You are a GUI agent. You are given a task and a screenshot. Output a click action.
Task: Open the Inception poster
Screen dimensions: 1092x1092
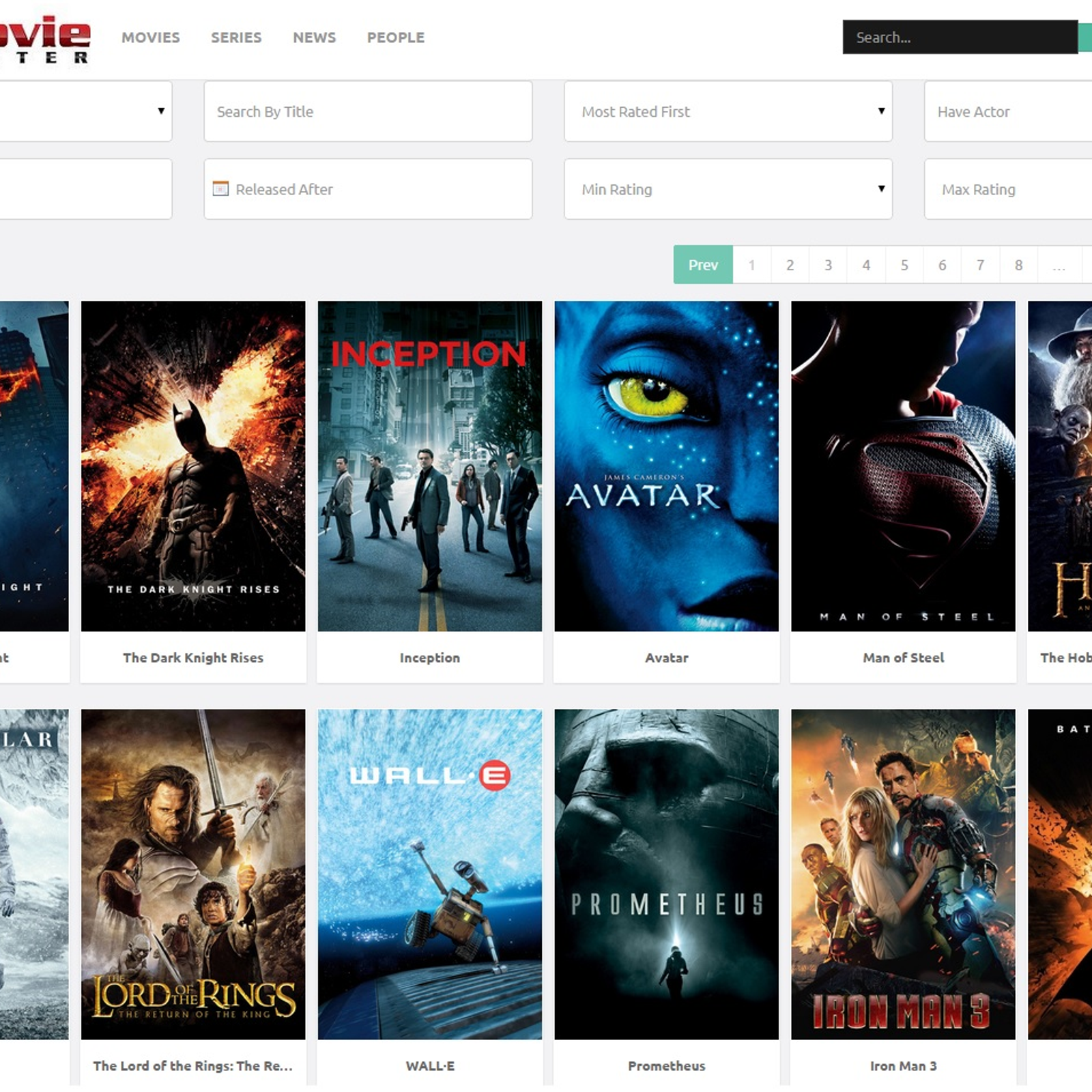430,466
